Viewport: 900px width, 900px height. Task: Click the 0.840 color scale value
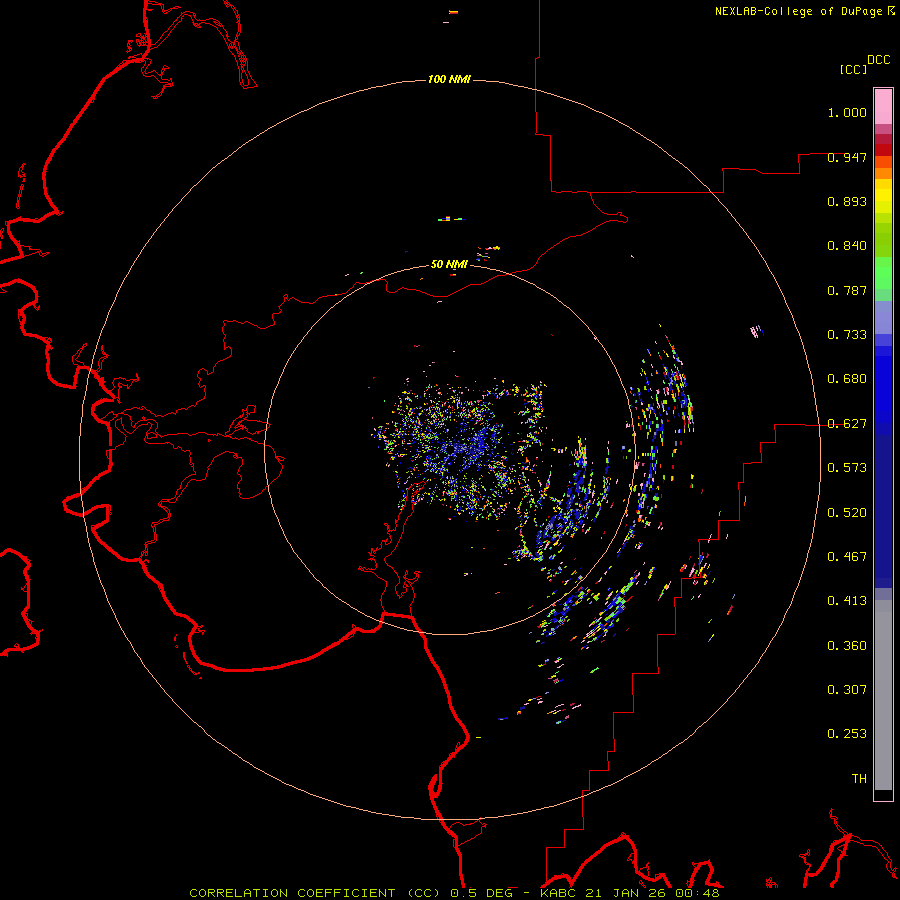(x=847, y=246)
